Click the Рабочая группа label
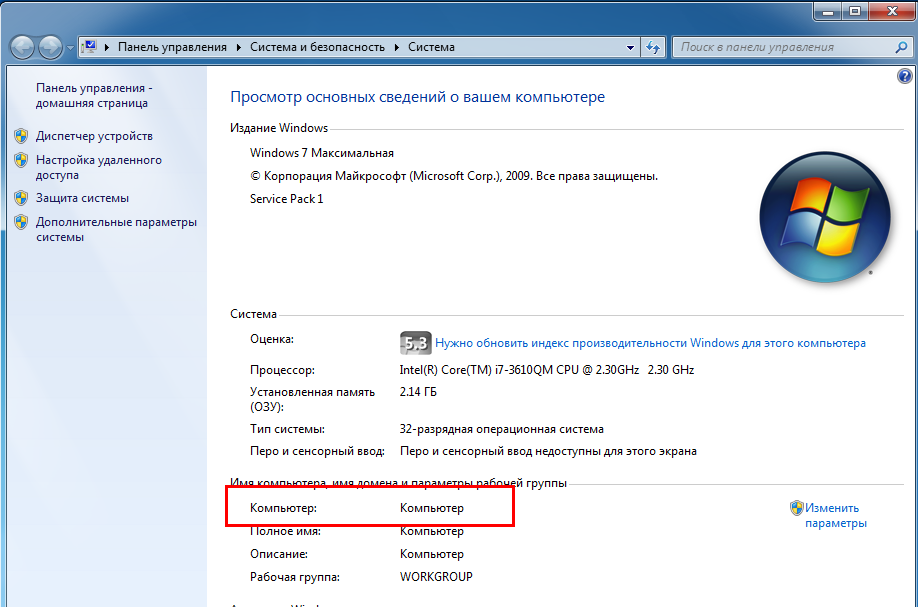 tap(294, 577)
